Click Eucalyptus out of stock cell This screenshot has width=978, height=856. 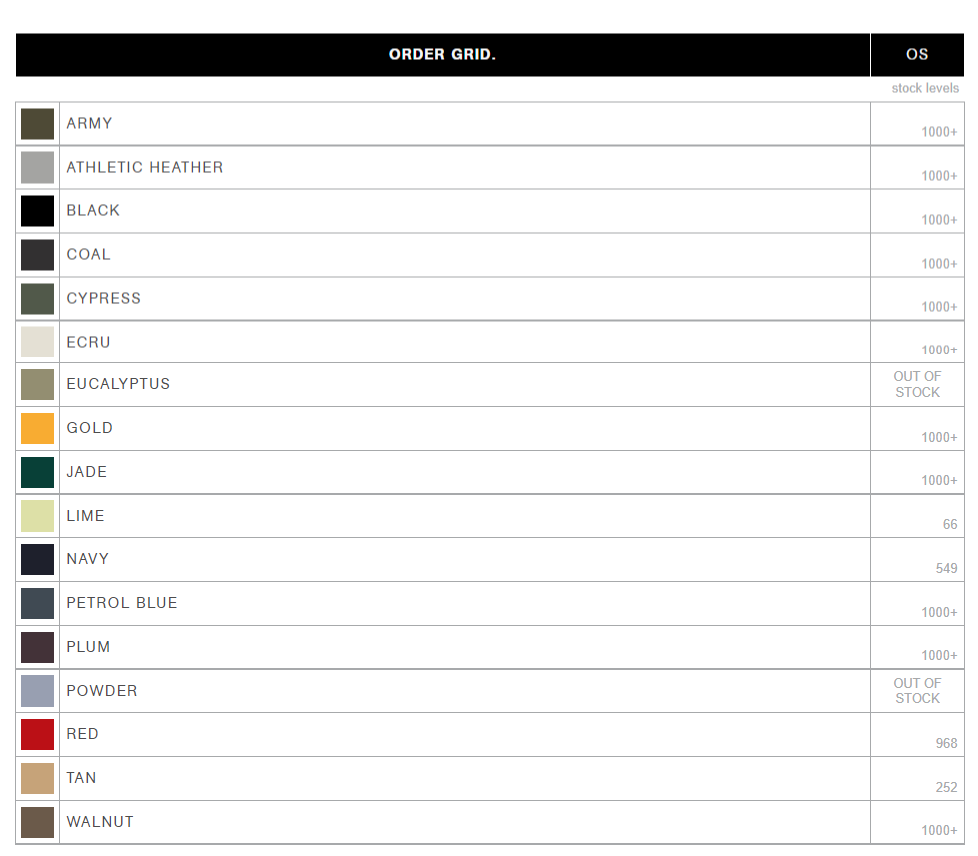tap(917, 384)
